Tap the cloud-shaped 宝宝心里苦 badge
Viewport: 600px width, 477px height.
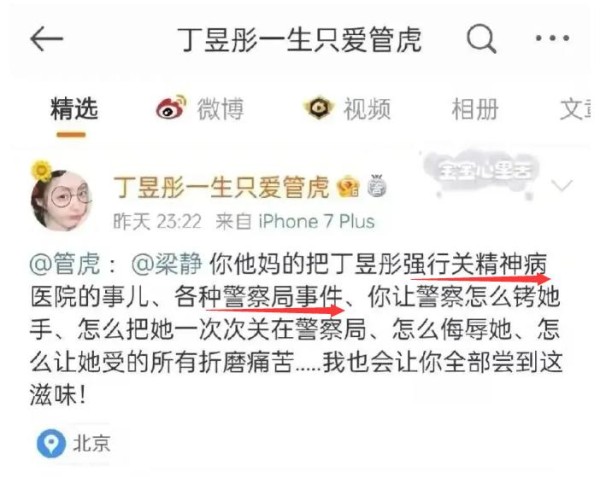(484, 171)
